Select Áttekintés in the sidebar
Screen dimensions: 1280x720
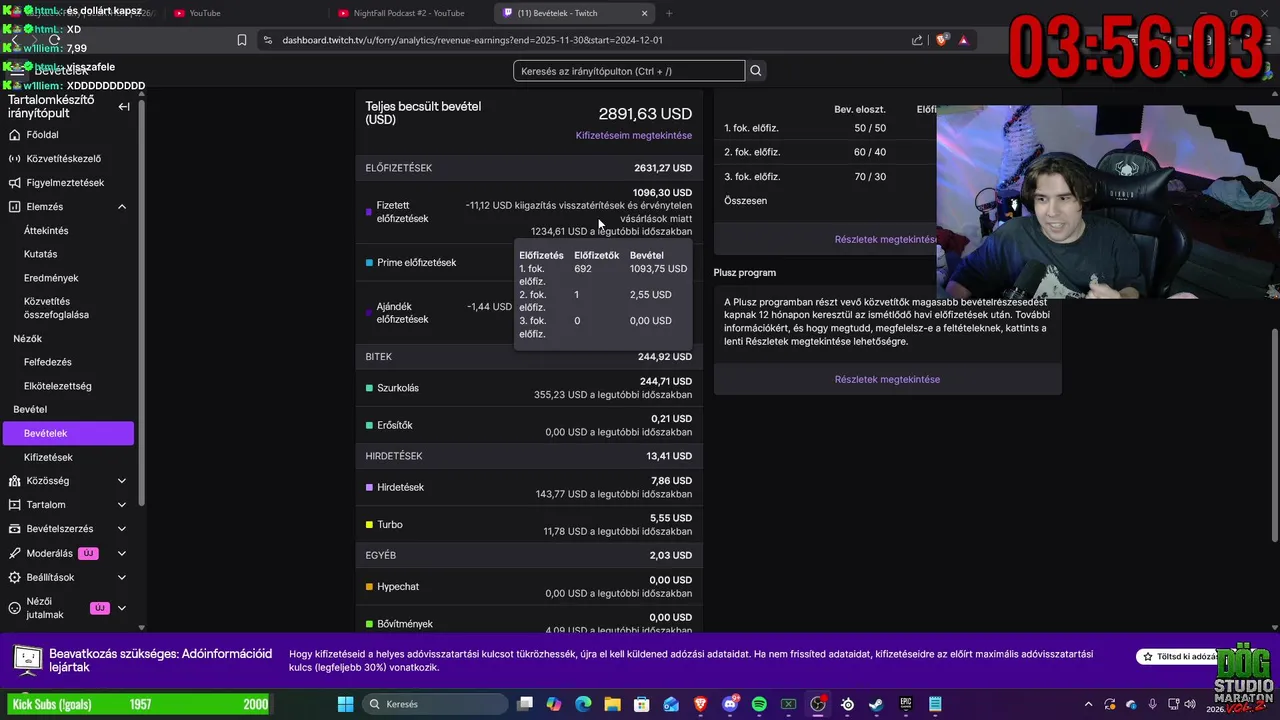coord(46,230)
